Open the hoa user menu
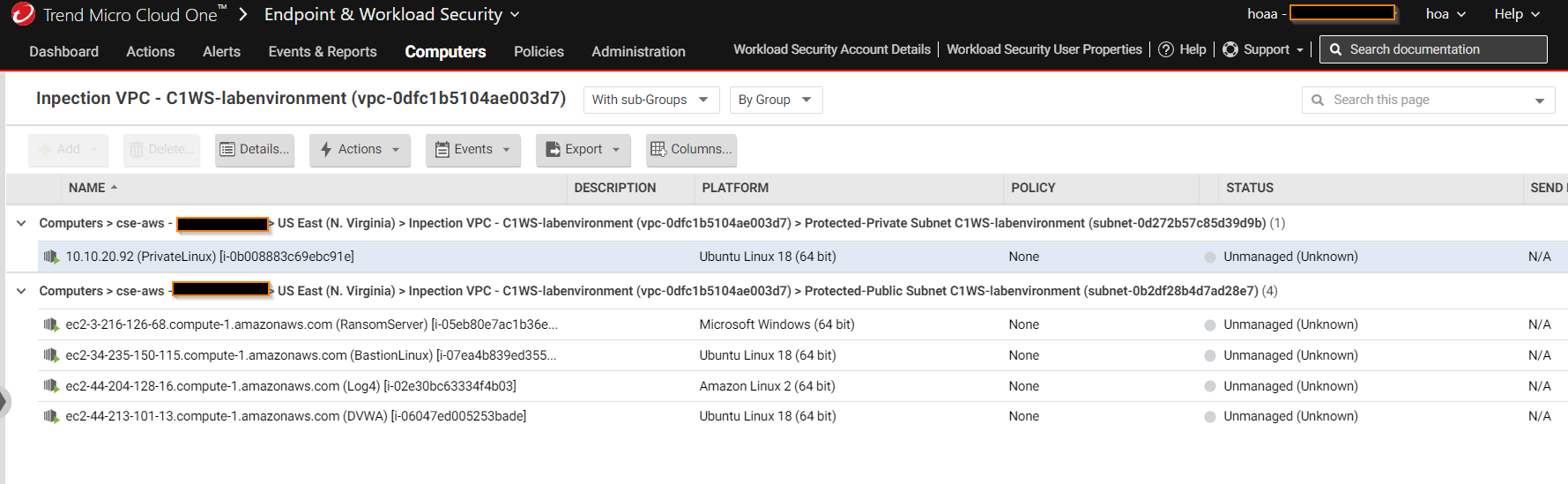 coord(1445,14)
